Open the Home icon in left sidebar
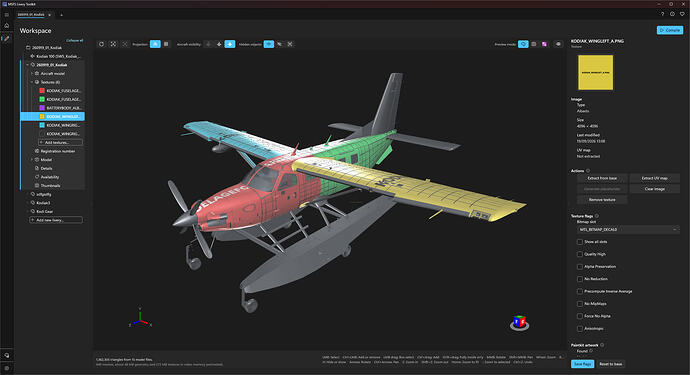The width and height of the screenshot is (690, 375). pyautogui.click(x=7, y=26)
